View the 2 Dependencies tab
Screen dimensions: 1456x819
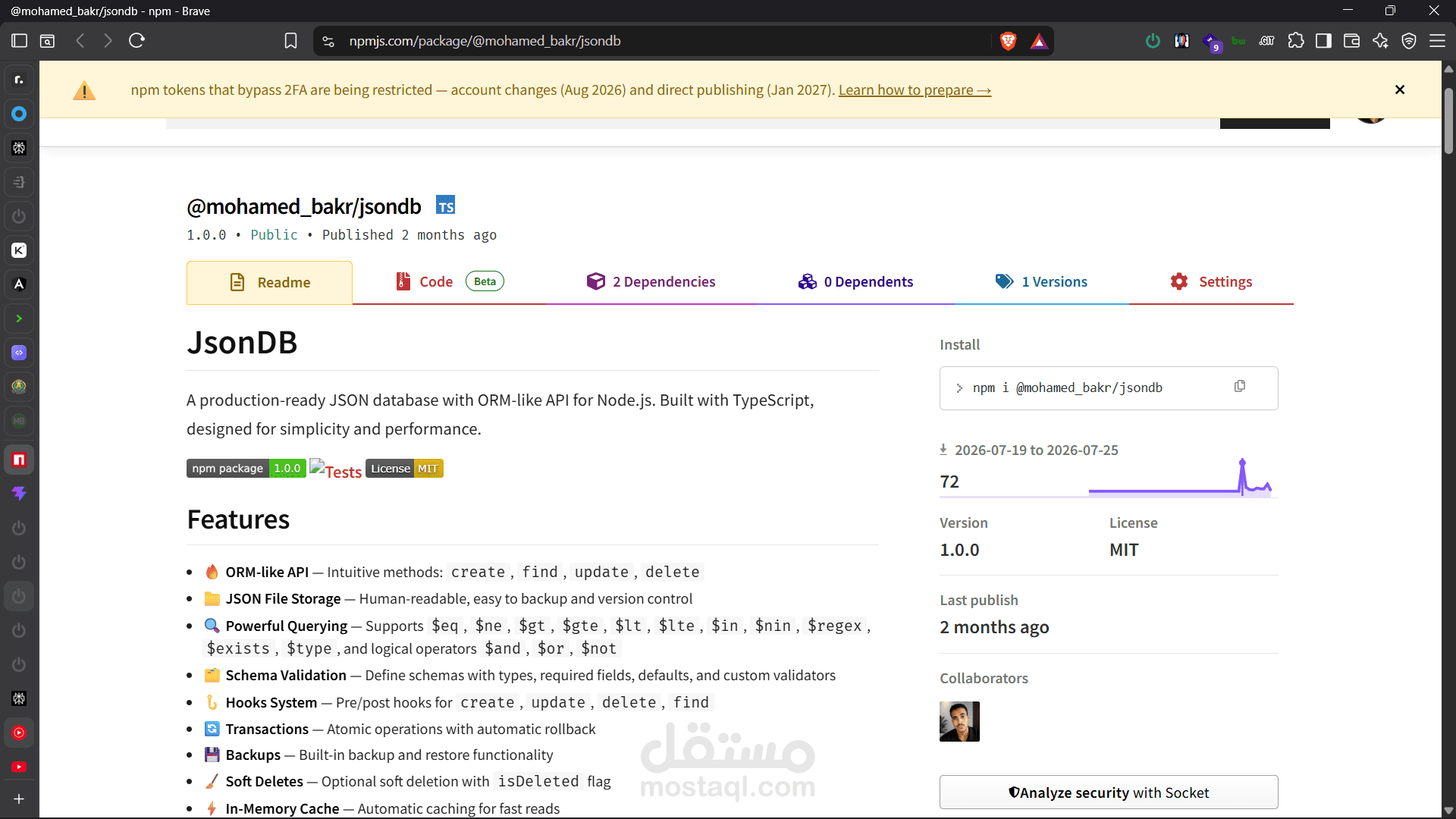[x=651, y=282]
